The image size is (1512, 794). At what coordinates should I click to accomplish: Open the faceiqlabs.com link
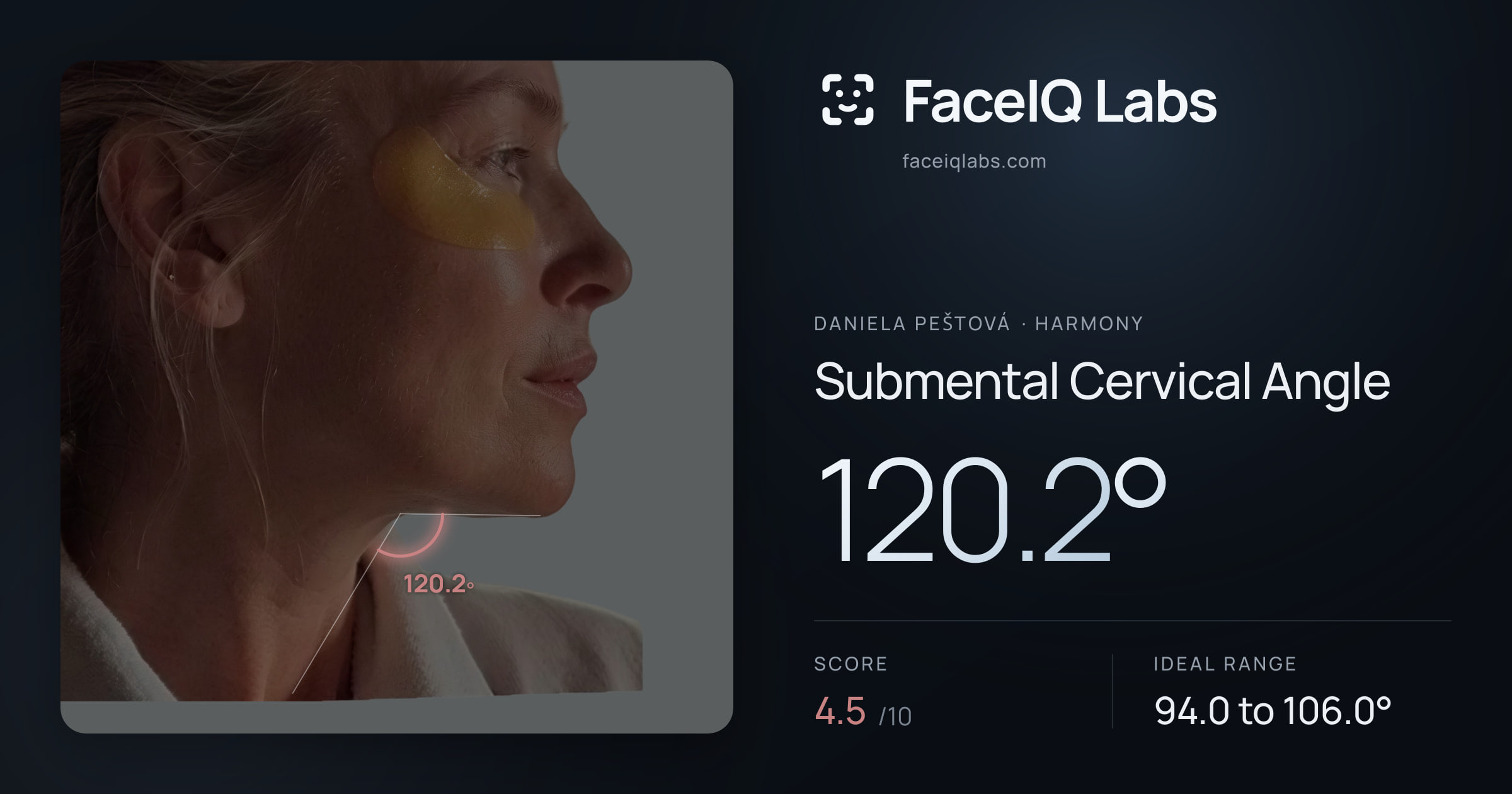(x=974, y=161)
